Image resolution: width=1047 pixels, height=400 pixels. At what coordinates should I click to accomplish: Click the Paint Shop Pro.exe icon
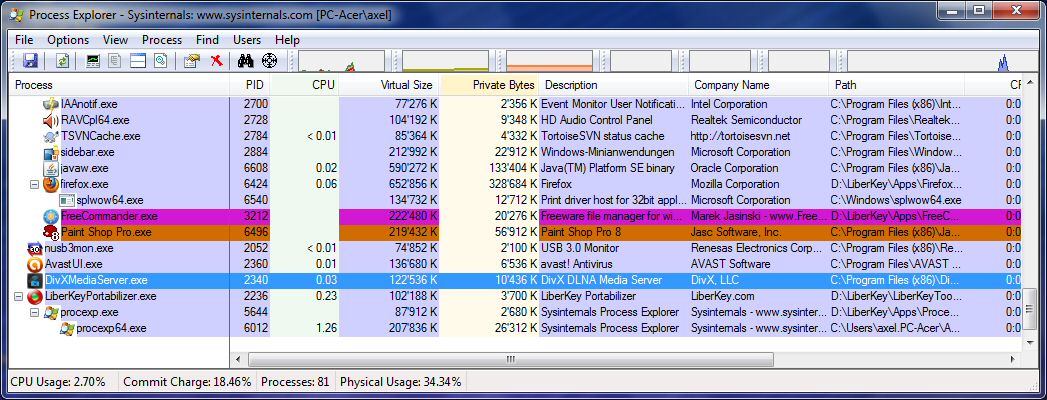51,232
